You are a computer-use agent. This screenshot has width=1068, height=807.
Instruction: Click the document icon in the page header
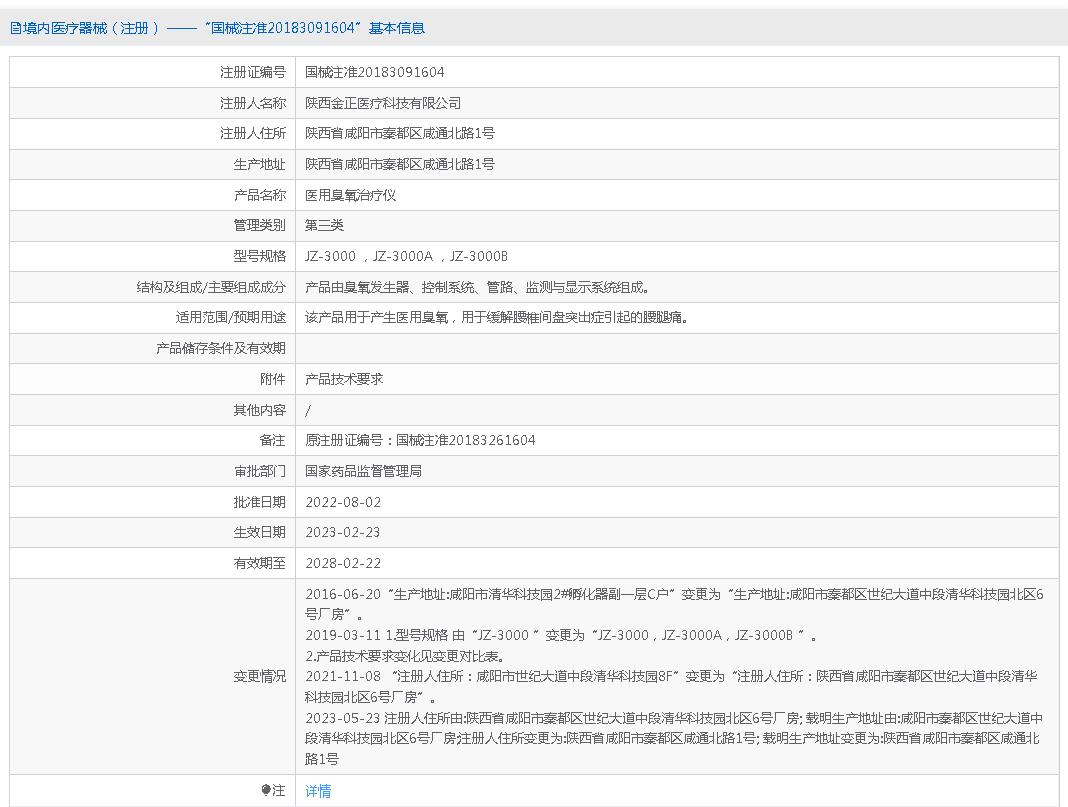pyautogui.click(x=16, y=28)
